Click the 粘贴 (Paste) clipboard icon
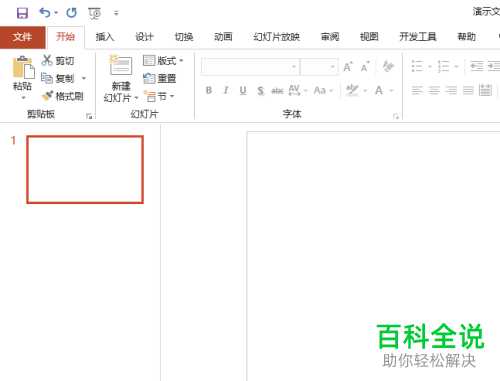Viewport: 500px width, 381px height. click(23, 68)
